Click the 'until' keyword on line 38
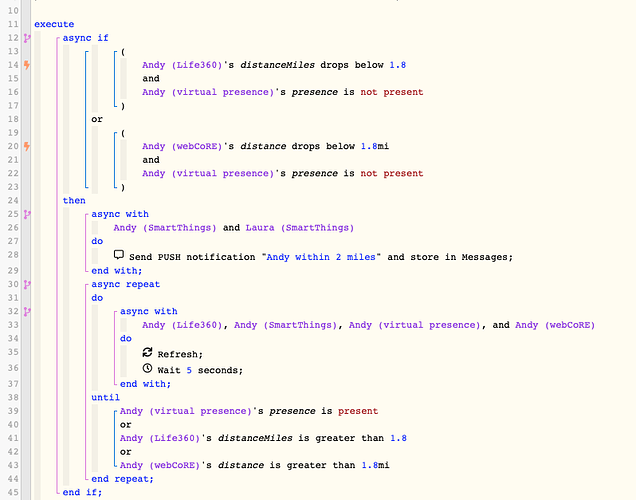 click(x=105, y=397)
